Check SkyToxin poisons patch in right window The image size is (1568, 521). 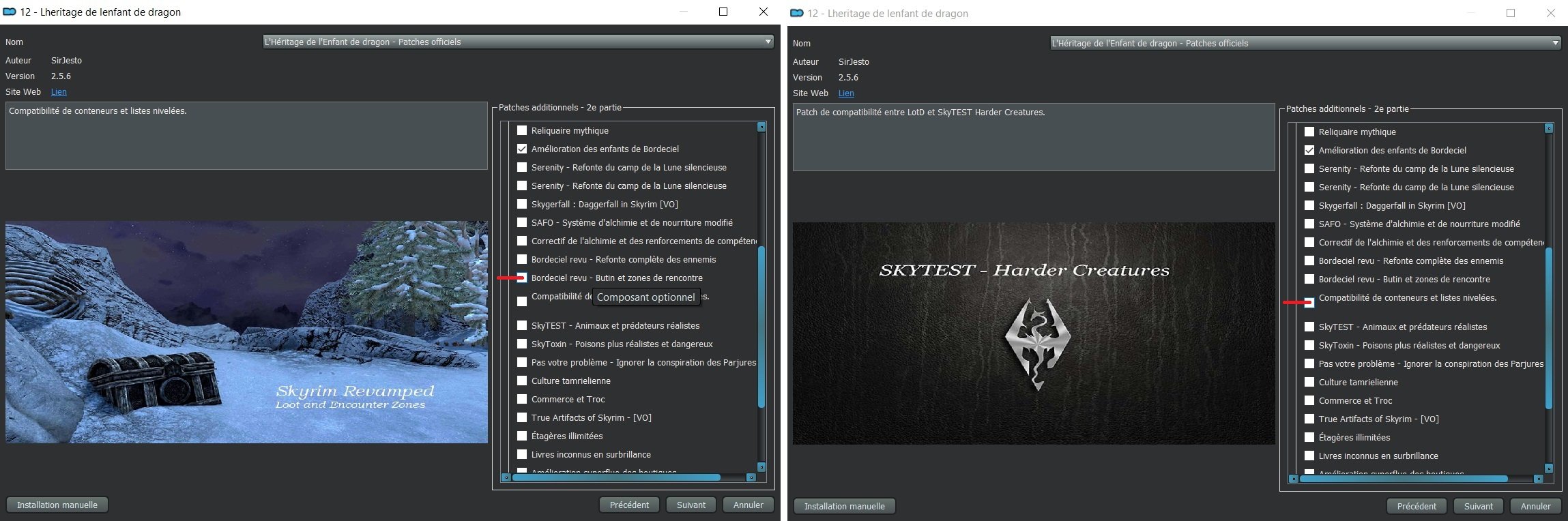tap(1309, 345)
